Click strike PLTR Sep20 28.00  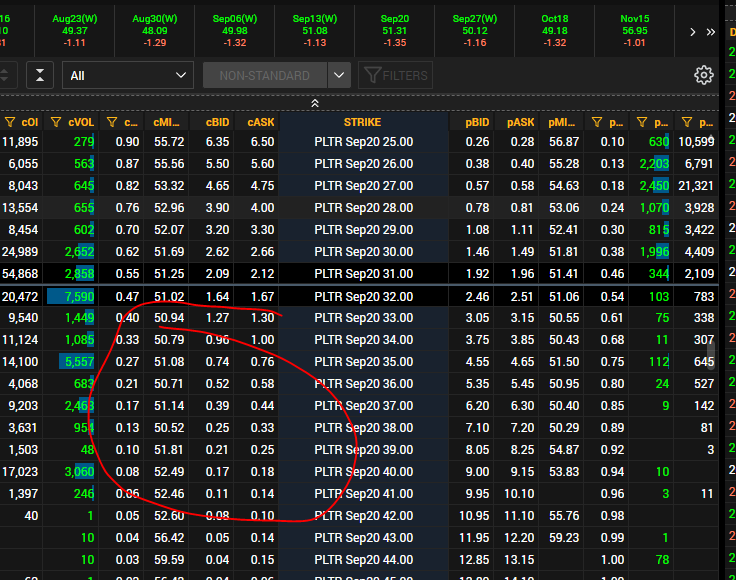click(x=364, y=208)
